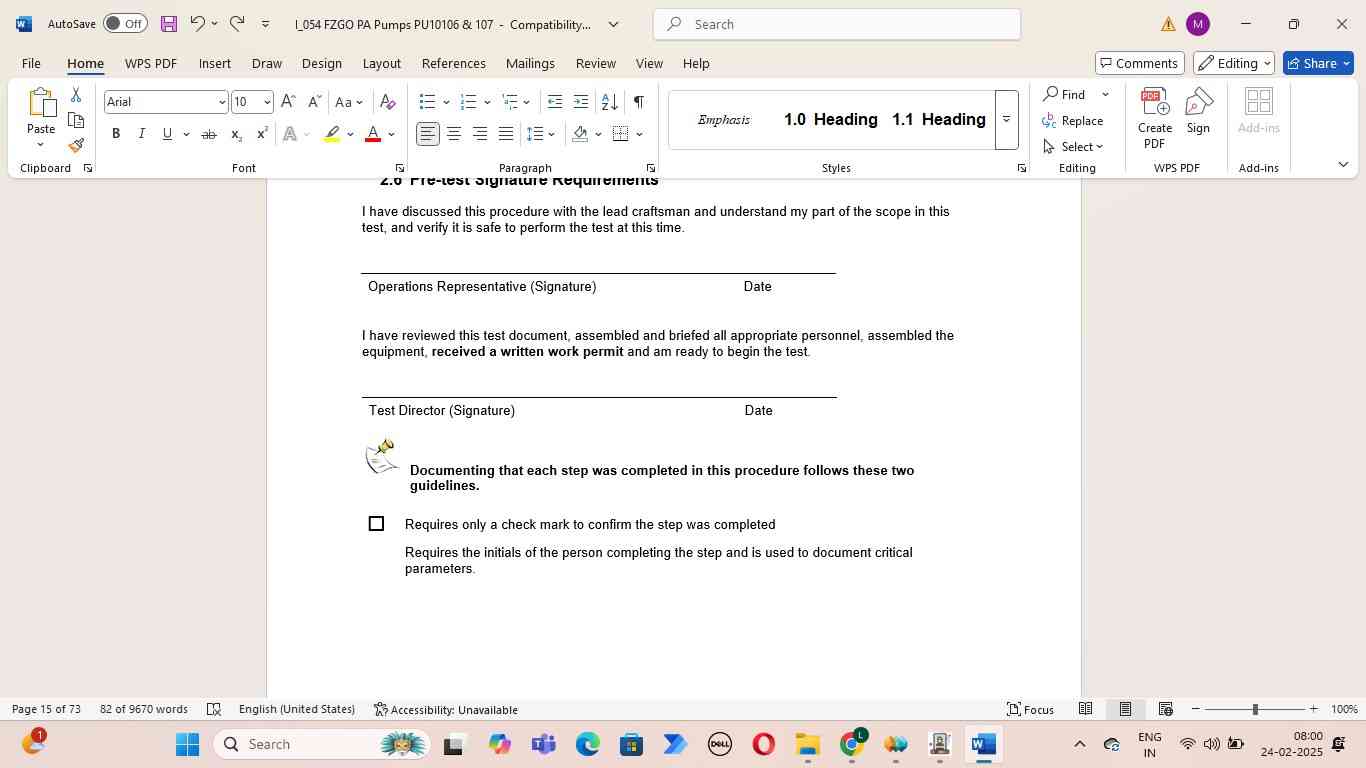The width and height of the screenshot is (1366, 768).
Task: Sort paragraph contents
Action: [609, 102]
